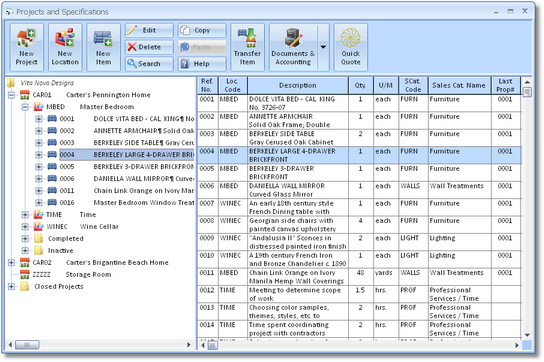Viewport: 544px width, 362px height.
Task: Expand the WINEC Wine Cellar node
Action: [25, 227]
